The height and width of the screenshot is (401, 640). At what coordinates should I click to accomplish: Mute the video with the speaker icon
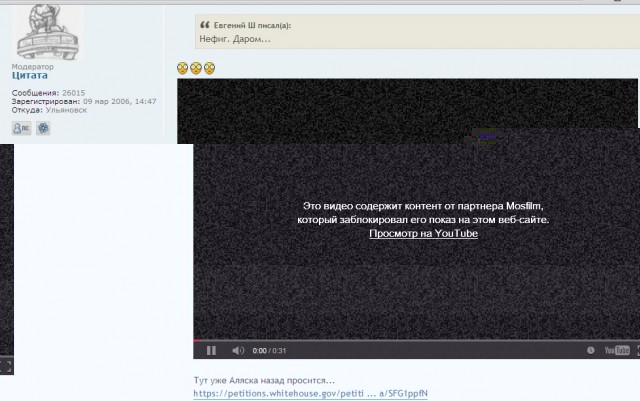238,350
